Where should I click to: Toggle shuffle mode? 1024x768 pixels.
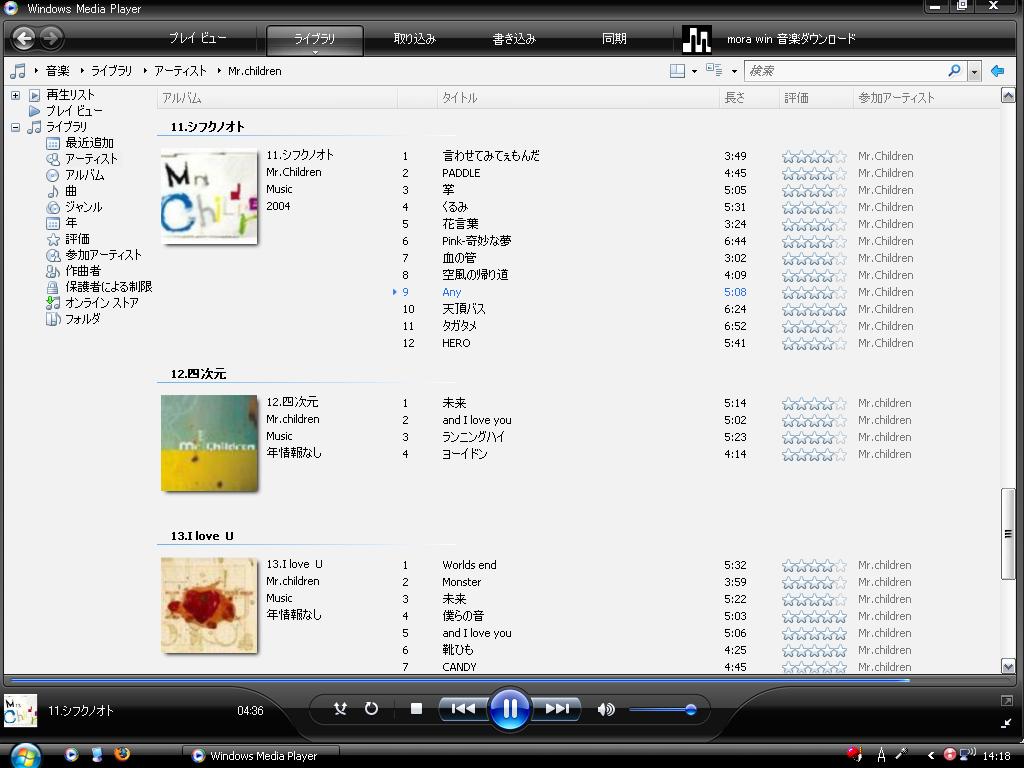pos(340,709)
